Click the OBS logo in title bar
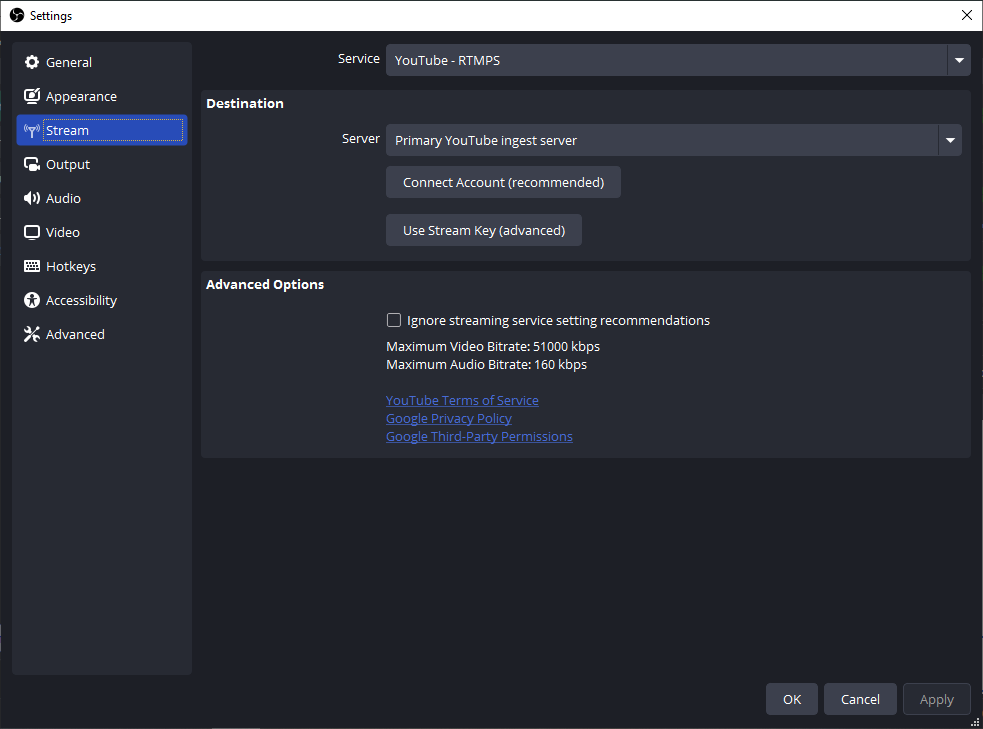This screenshot has height=729, width=983. pyautogui.click(x=16, y=15)
